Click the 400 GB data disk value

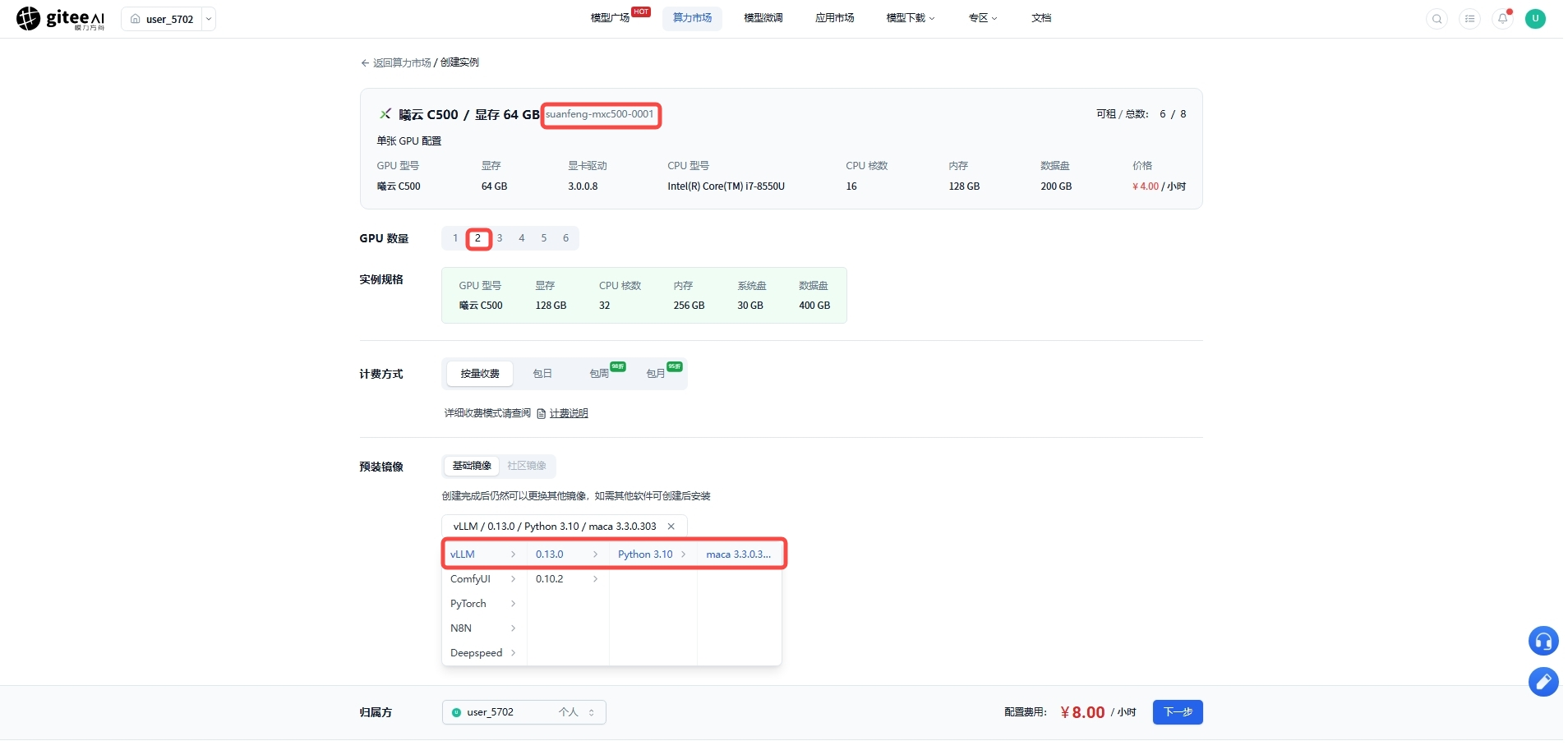pyautogui.click(x=814, y=306)
